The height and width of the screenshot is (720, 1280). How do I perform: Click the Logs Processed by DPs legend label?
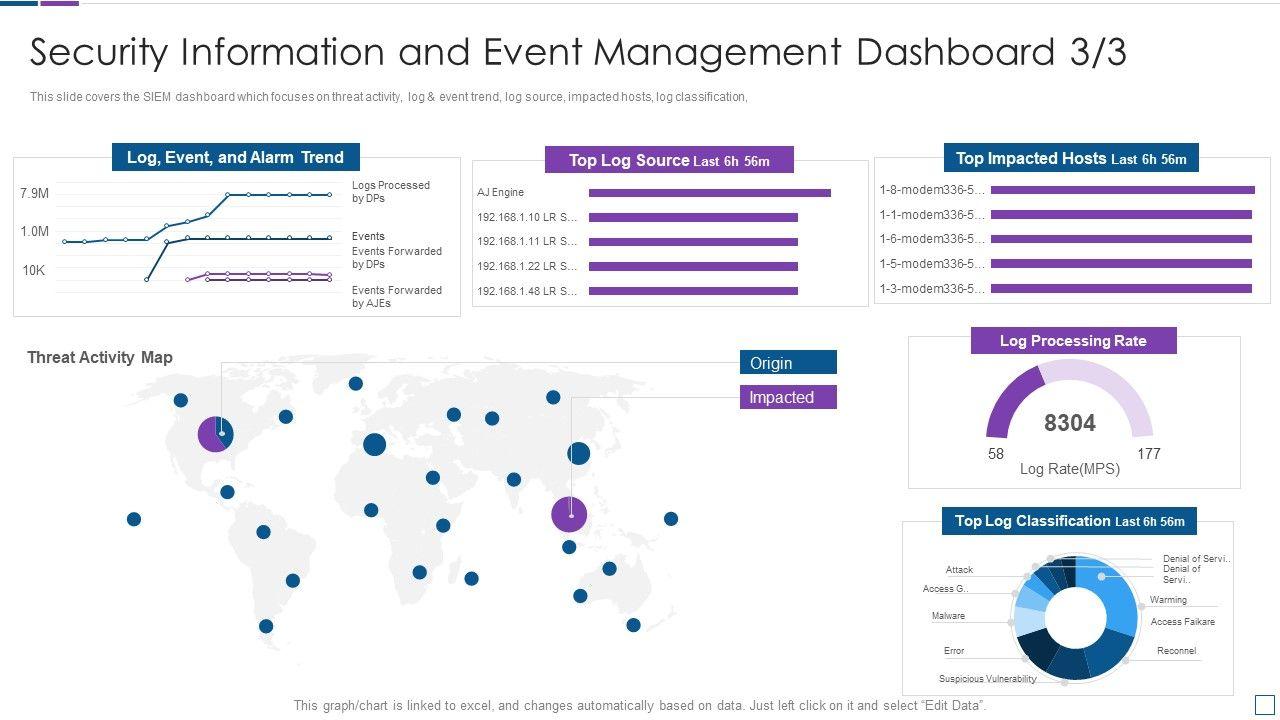click(x=390, y=191)
